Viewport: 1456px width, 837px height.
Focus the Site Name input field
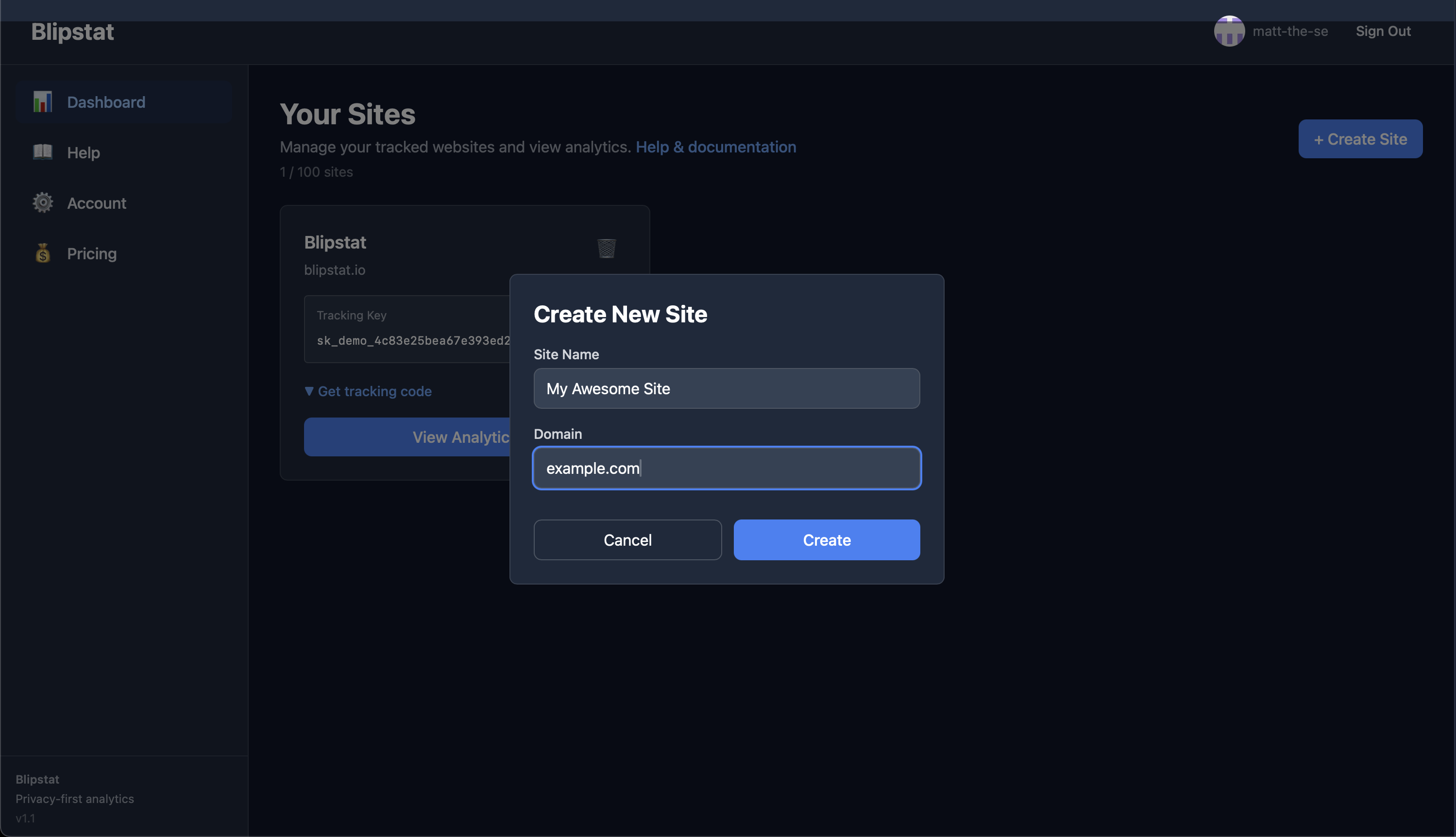(726, 388)
